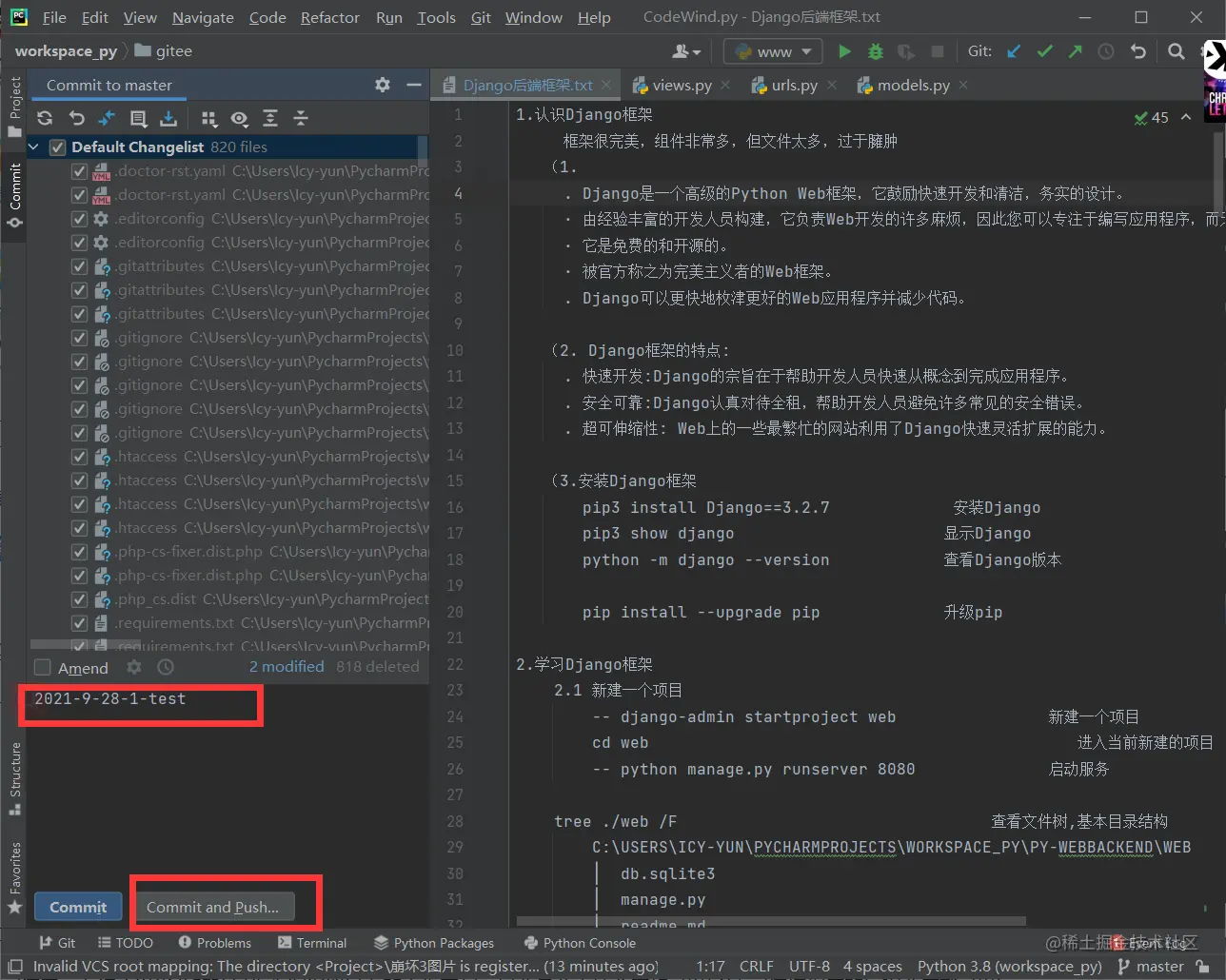Click the Refresh icon in commit toolbar
1226x980 pixels.
[45, 118]
